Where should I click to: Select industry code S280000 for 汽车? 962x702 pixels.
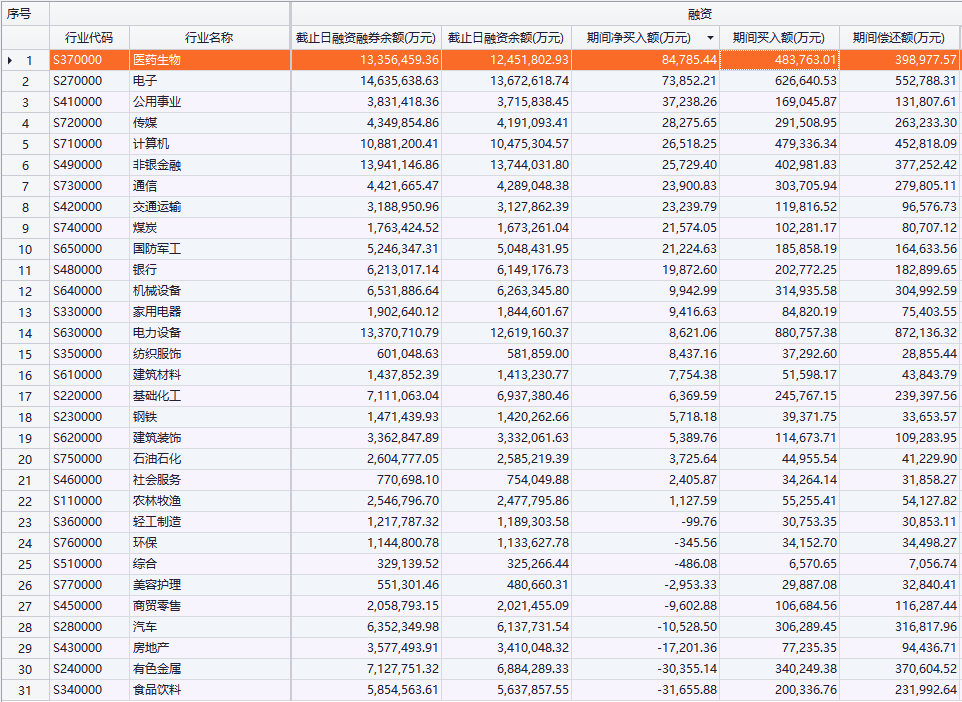pyautogui.click(x=89, y=627)
